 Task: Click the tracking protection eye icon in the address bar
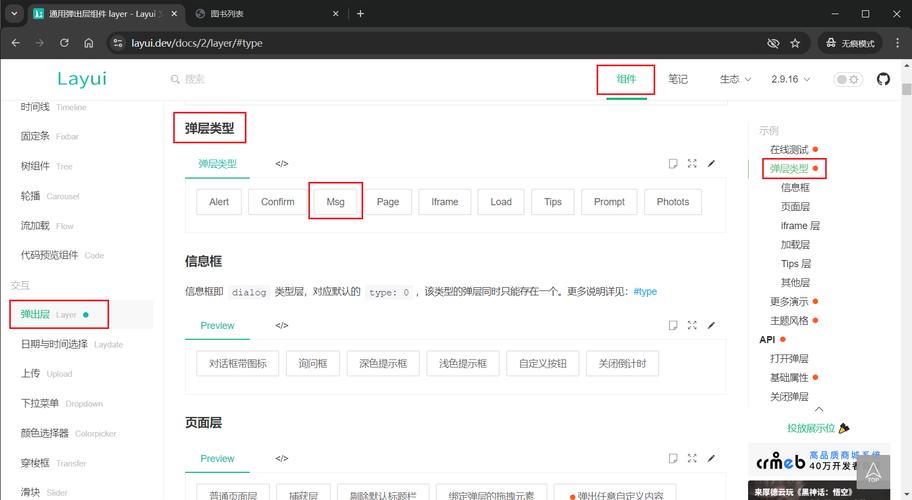(772, 44)
